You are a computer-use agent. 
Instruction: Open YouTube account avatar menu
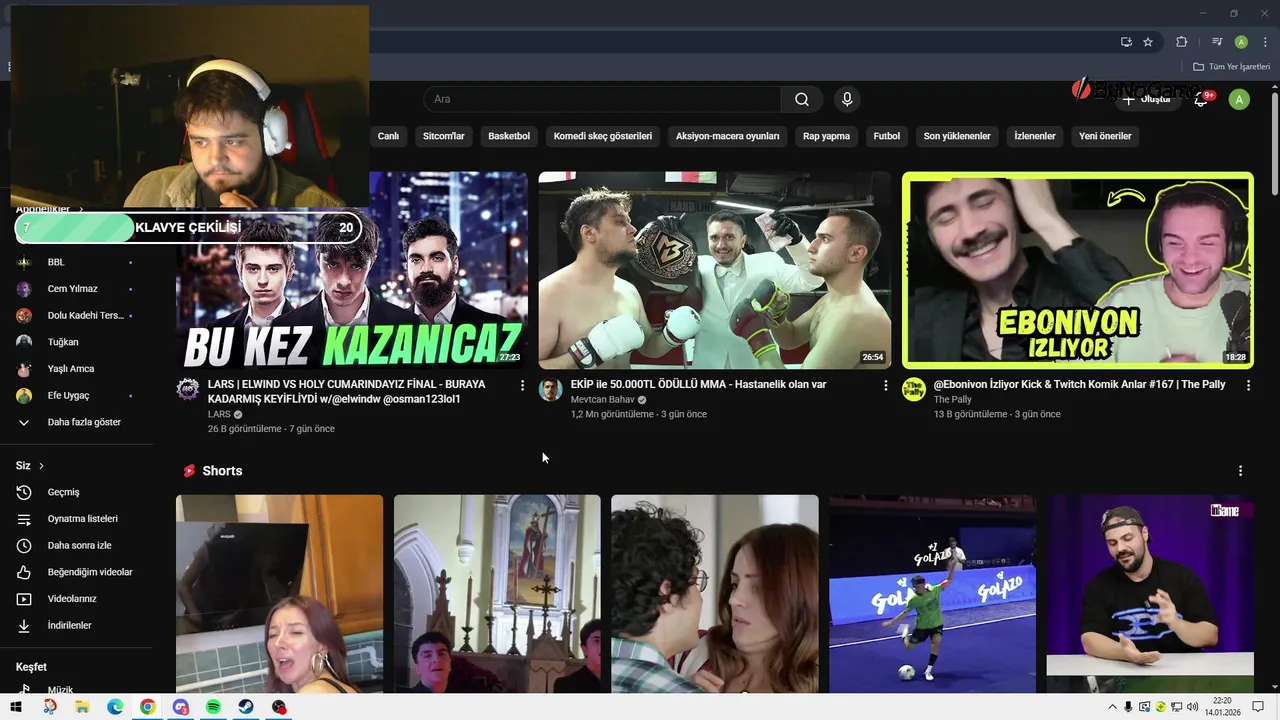pyautogui.click(x=1239, y=99)
